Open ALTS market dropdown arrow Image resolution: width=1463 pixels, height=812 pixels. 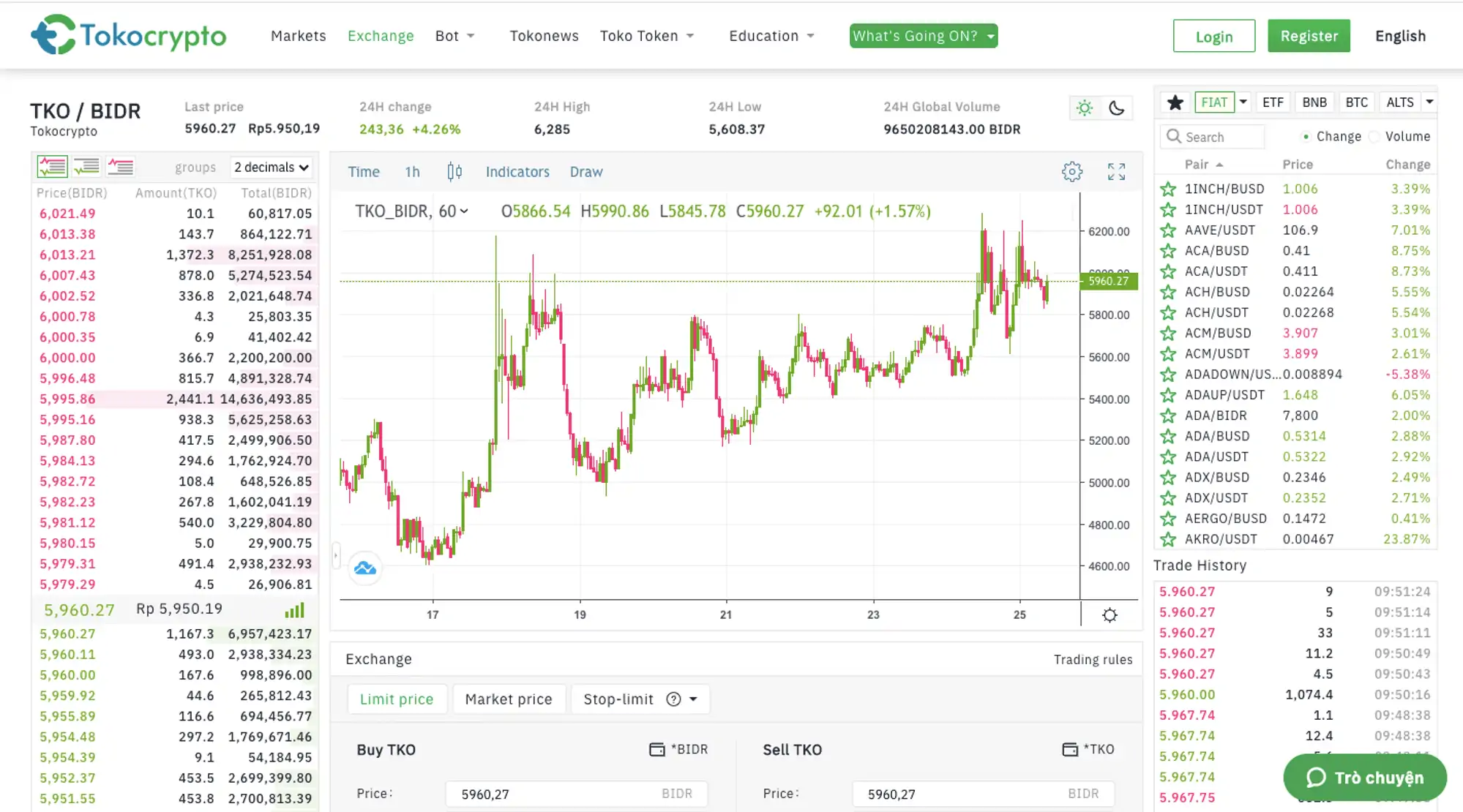pos(1429,102)
